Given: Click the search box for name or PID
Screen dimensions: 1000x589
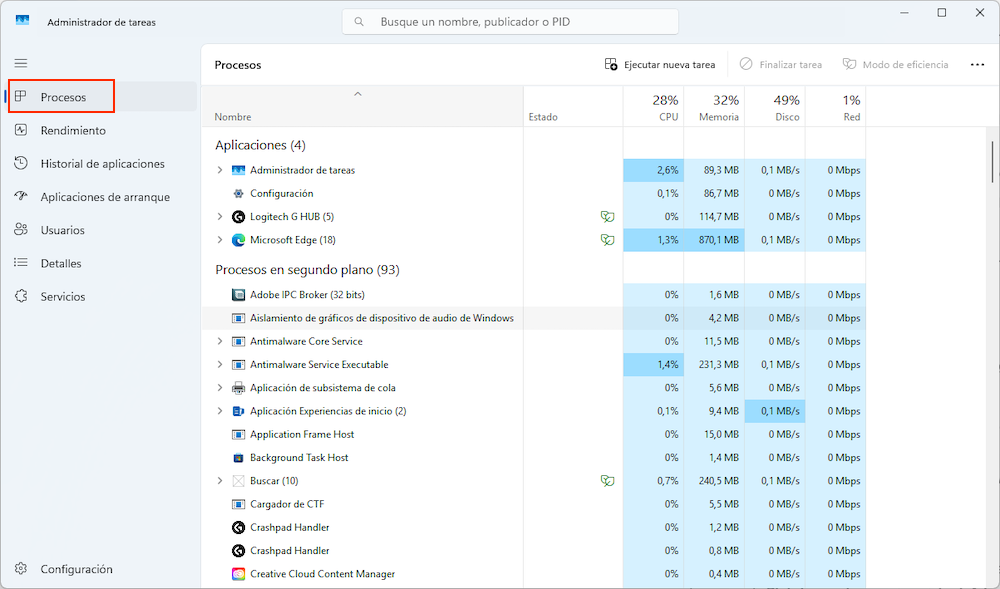Looking at the screenshot, I should click(x=510, y=22).
